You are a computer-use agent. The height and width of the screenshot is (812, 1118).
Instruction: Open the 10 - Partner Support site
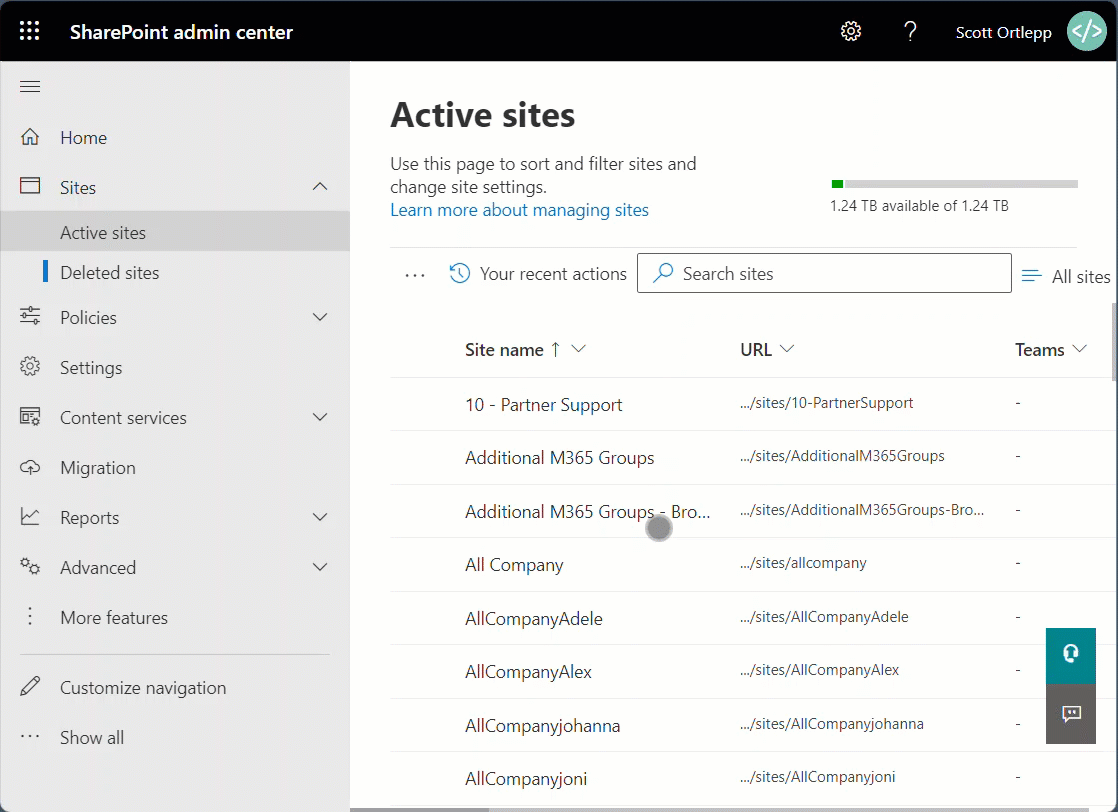[543, 405]
